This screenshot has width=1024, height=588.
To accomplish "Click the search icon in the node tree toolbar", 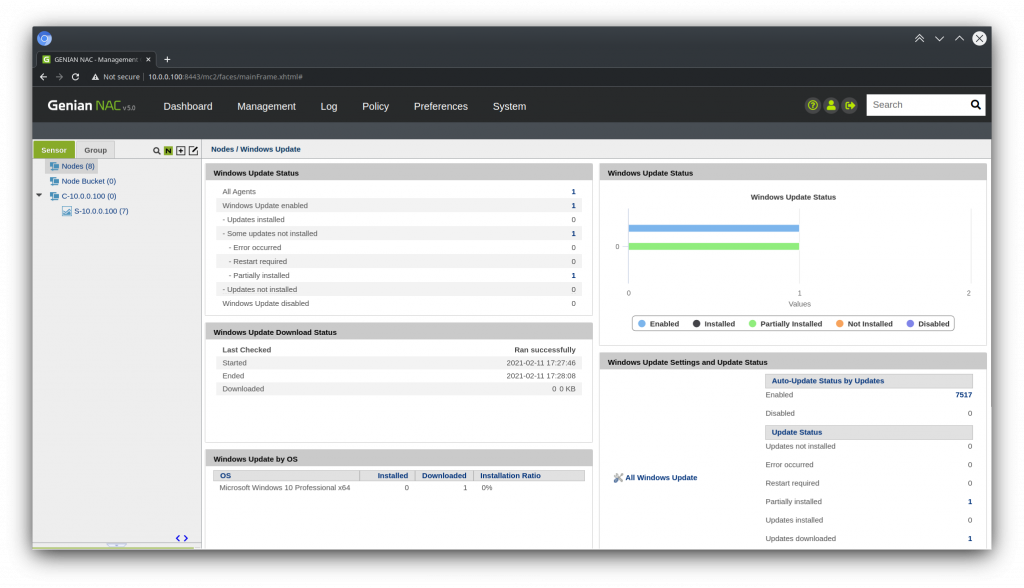I will click(157, 151).
